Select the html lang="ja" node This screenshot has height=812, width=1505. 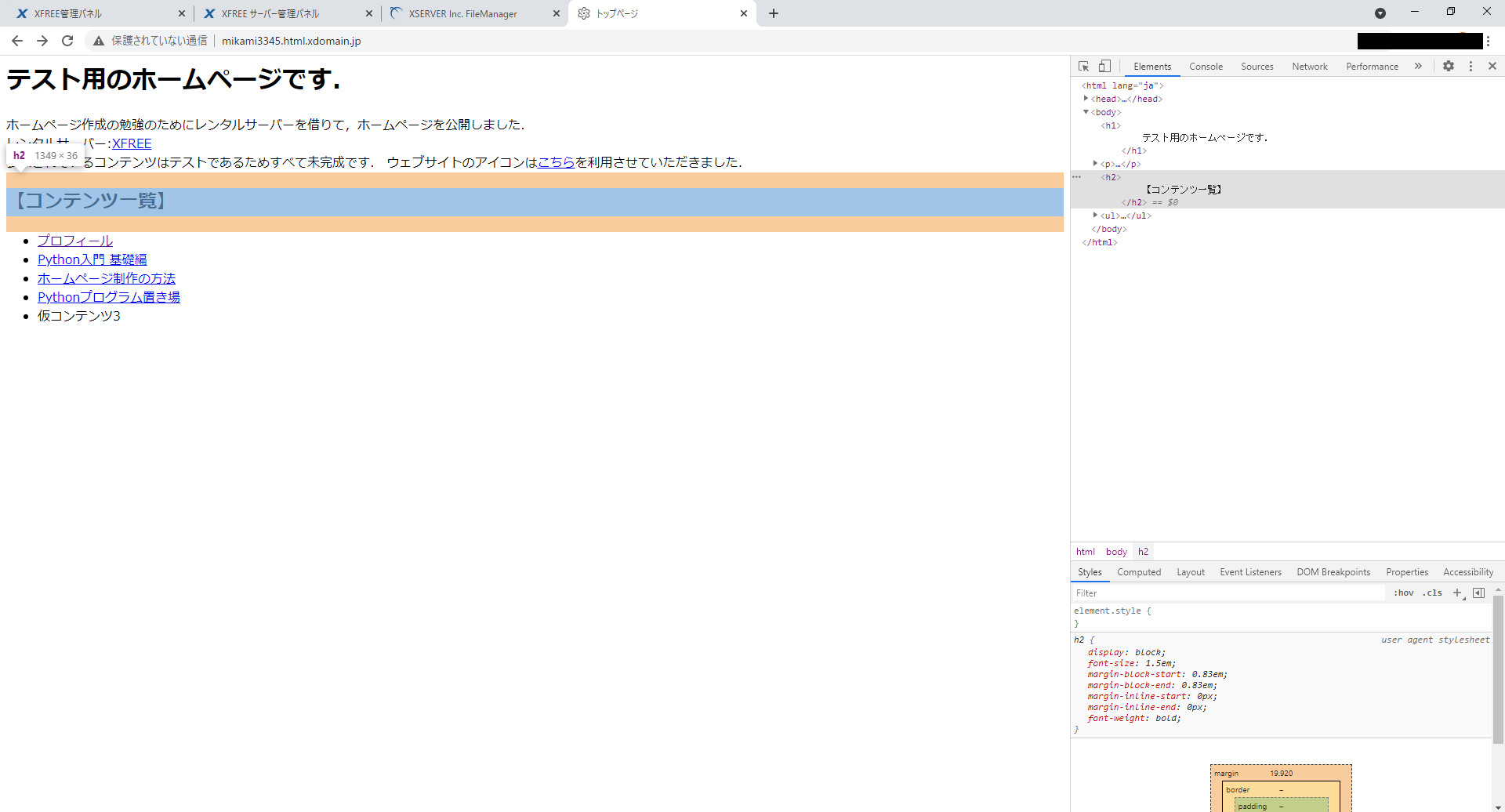[1122, 86]
